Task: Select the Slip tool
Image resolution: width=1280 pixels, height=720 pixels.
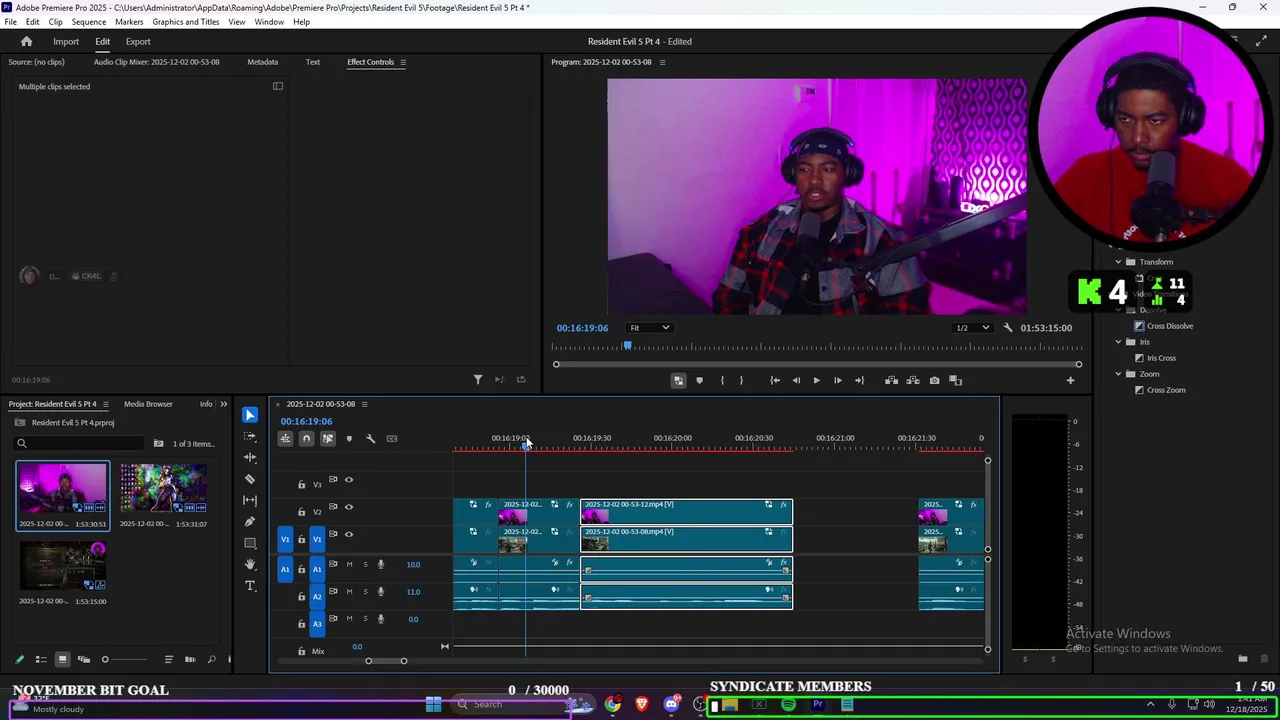Action: tap(250, 500)
